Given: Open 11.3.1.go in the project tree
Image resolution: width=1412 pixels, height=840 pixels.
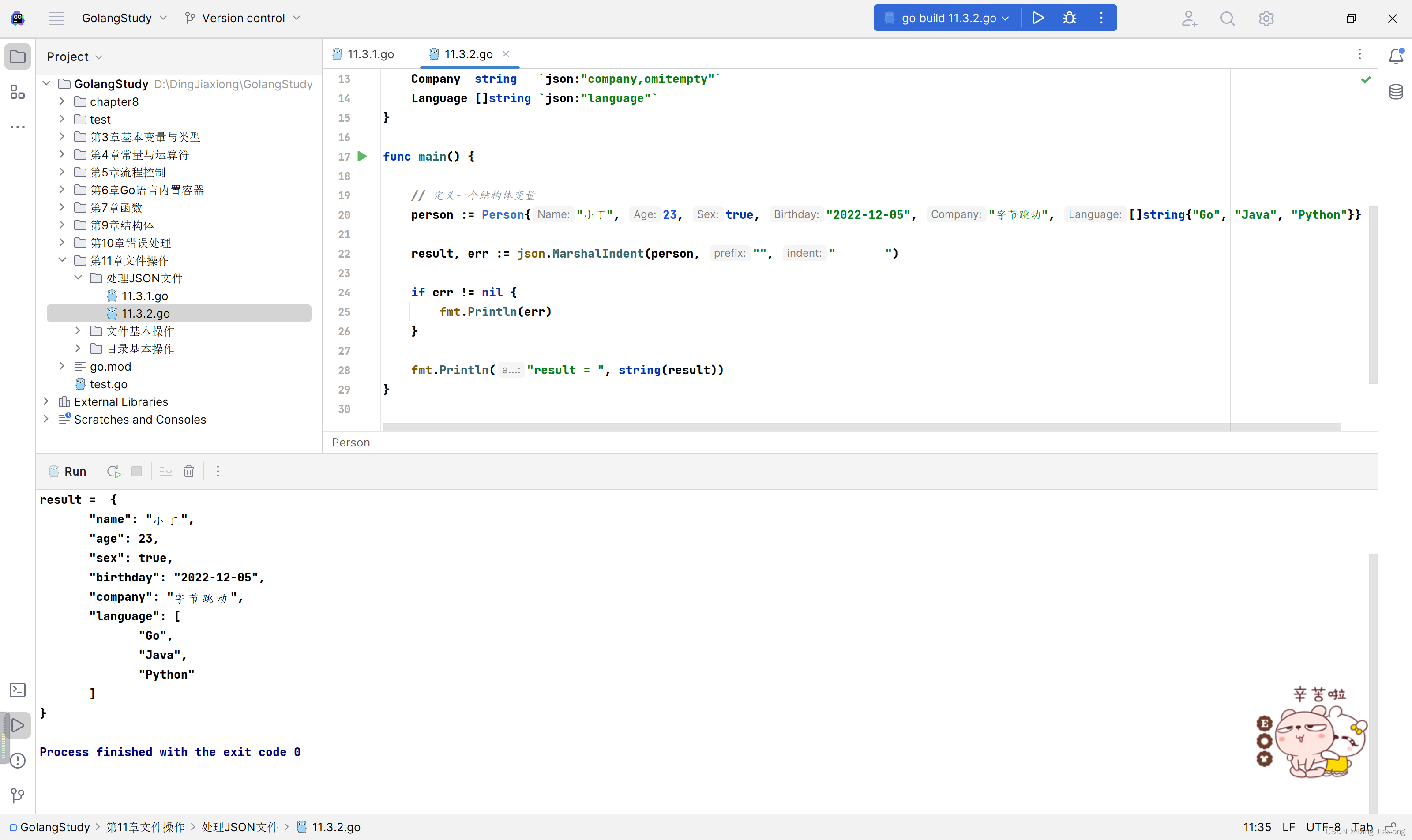Looking at the screenshot, I should (138, 296).
